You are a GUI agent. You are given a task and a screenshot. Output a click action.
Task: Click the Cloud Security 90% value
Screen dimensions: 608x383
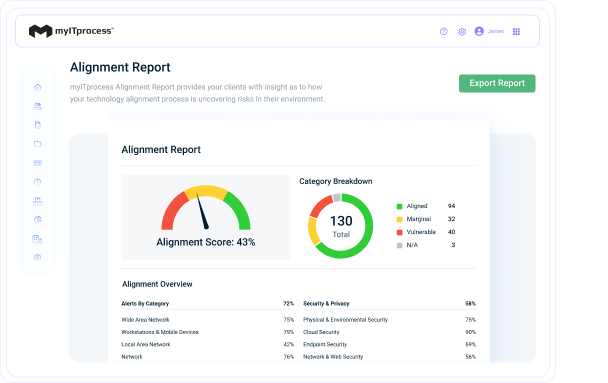[470, 332]
